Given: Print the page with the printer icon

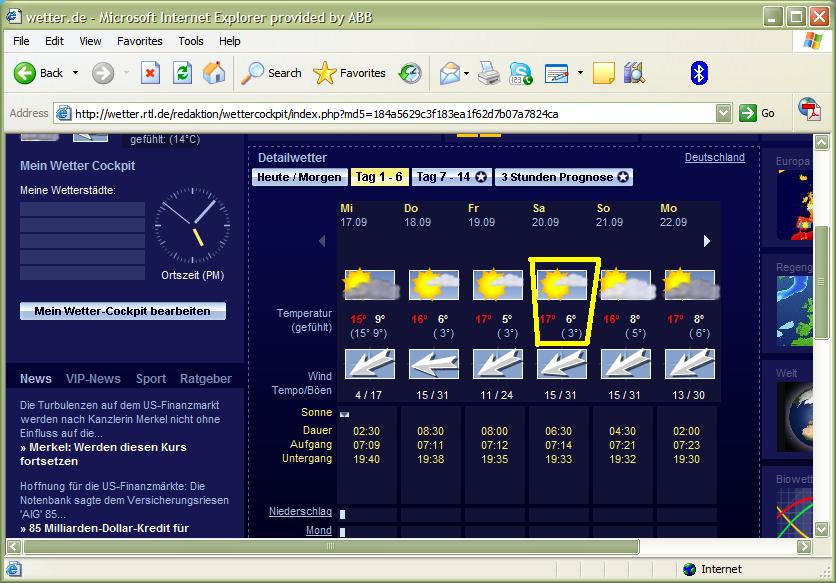Looking at the screenshot, I should click(488, 73).
